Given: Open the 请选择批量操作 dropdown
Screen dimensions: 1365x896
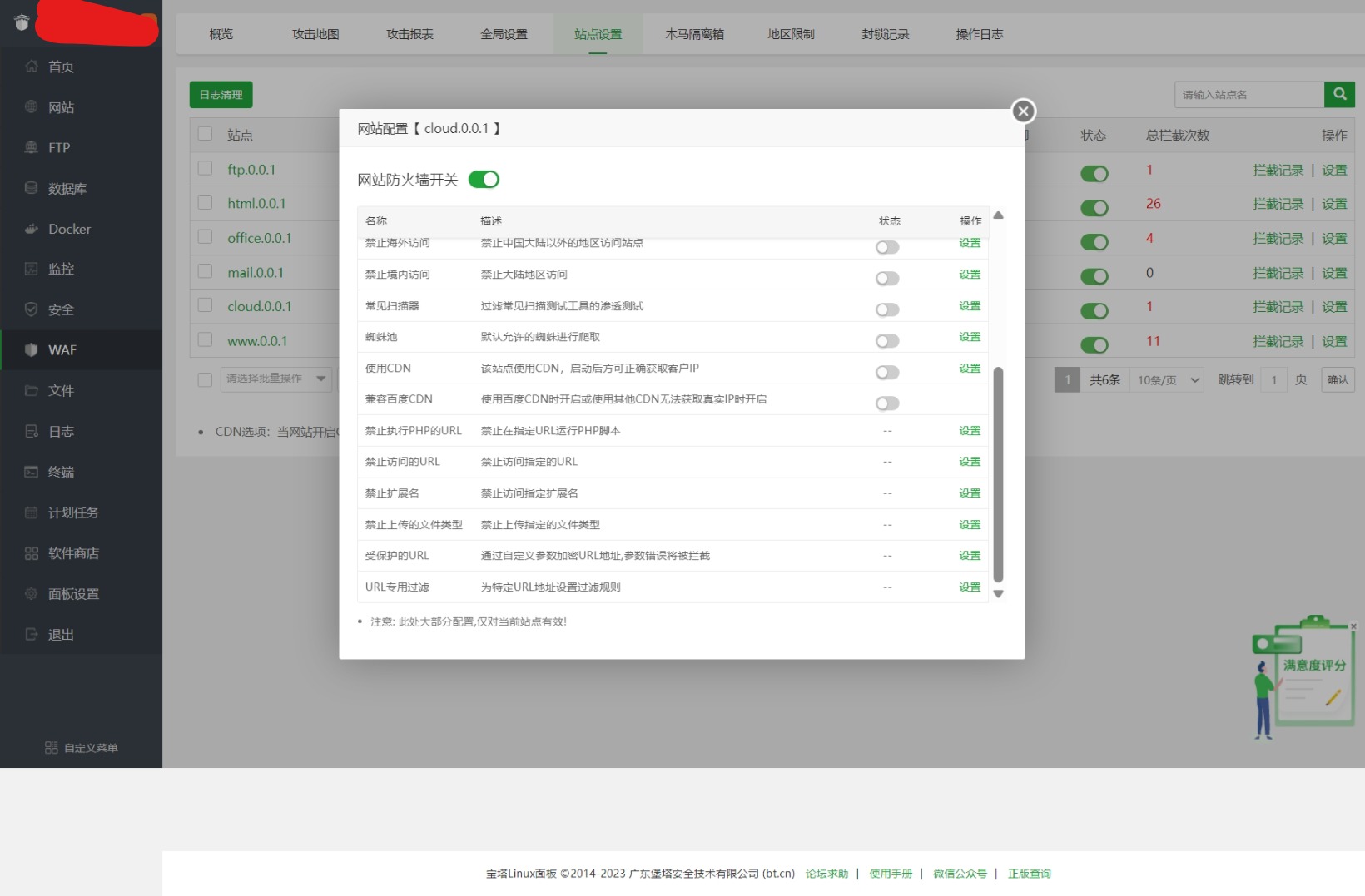Looking at the screenshot, I should (276, 379).
